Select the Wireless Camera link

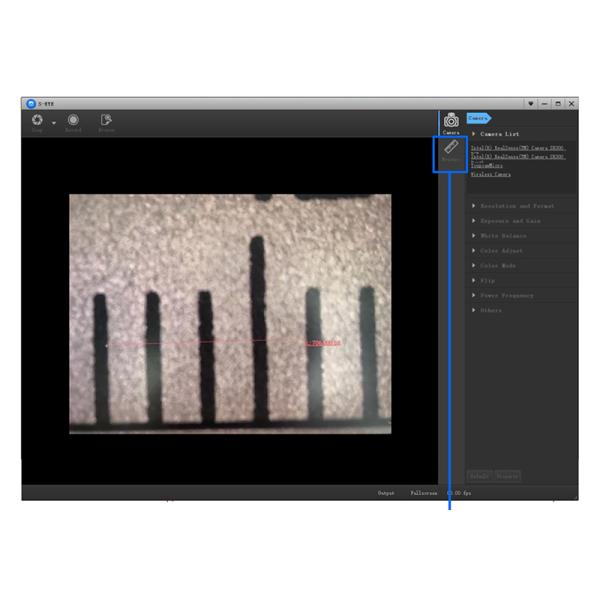click(490, 174)
